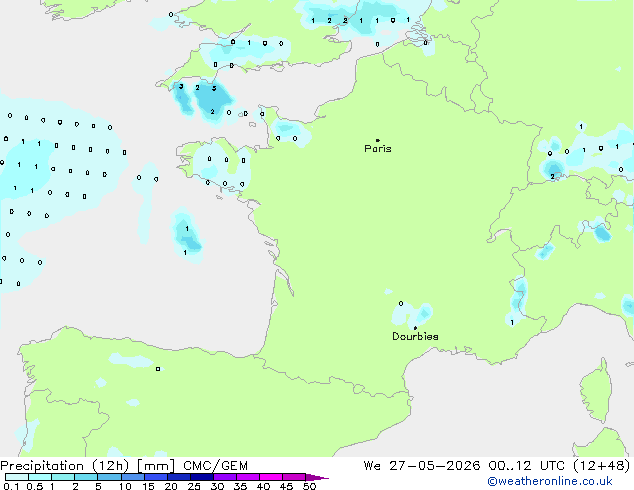Click the CMC/GEM model name text

(215, 466)
